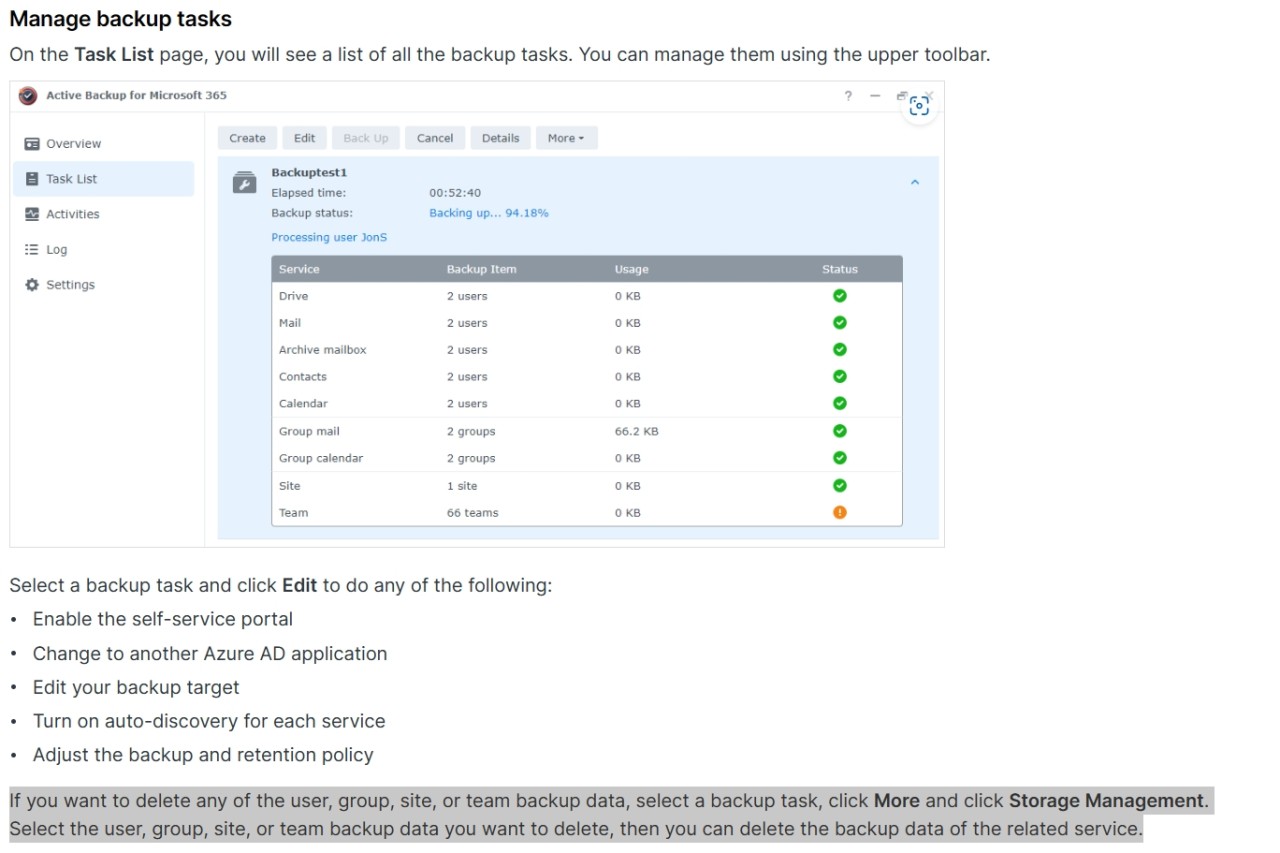Click the Active Backup for Microsoft 365 app icon
The image size is (1280, 853).
point(26,95)
